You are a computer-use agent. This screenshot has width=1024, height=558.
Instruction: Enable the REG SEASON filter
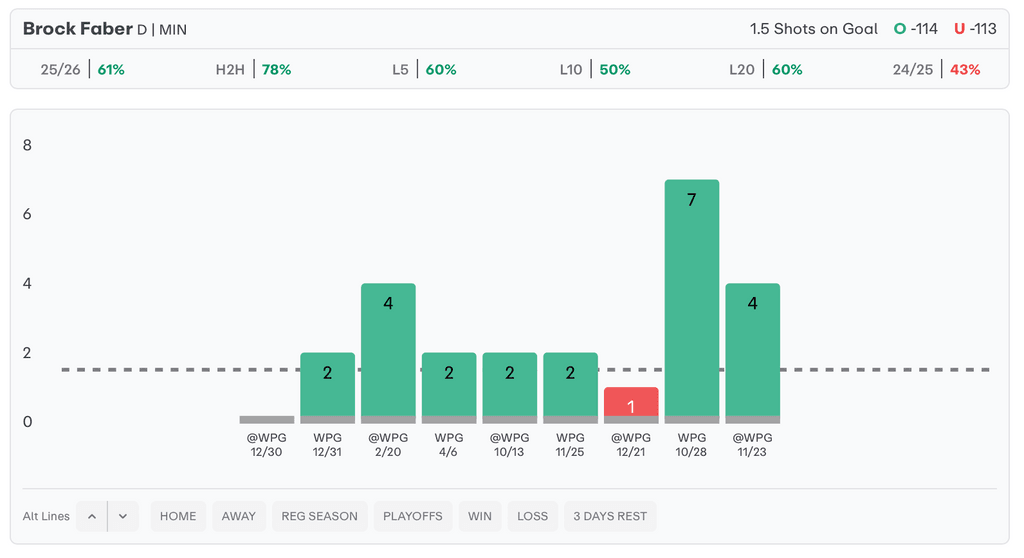click(320, 516)
